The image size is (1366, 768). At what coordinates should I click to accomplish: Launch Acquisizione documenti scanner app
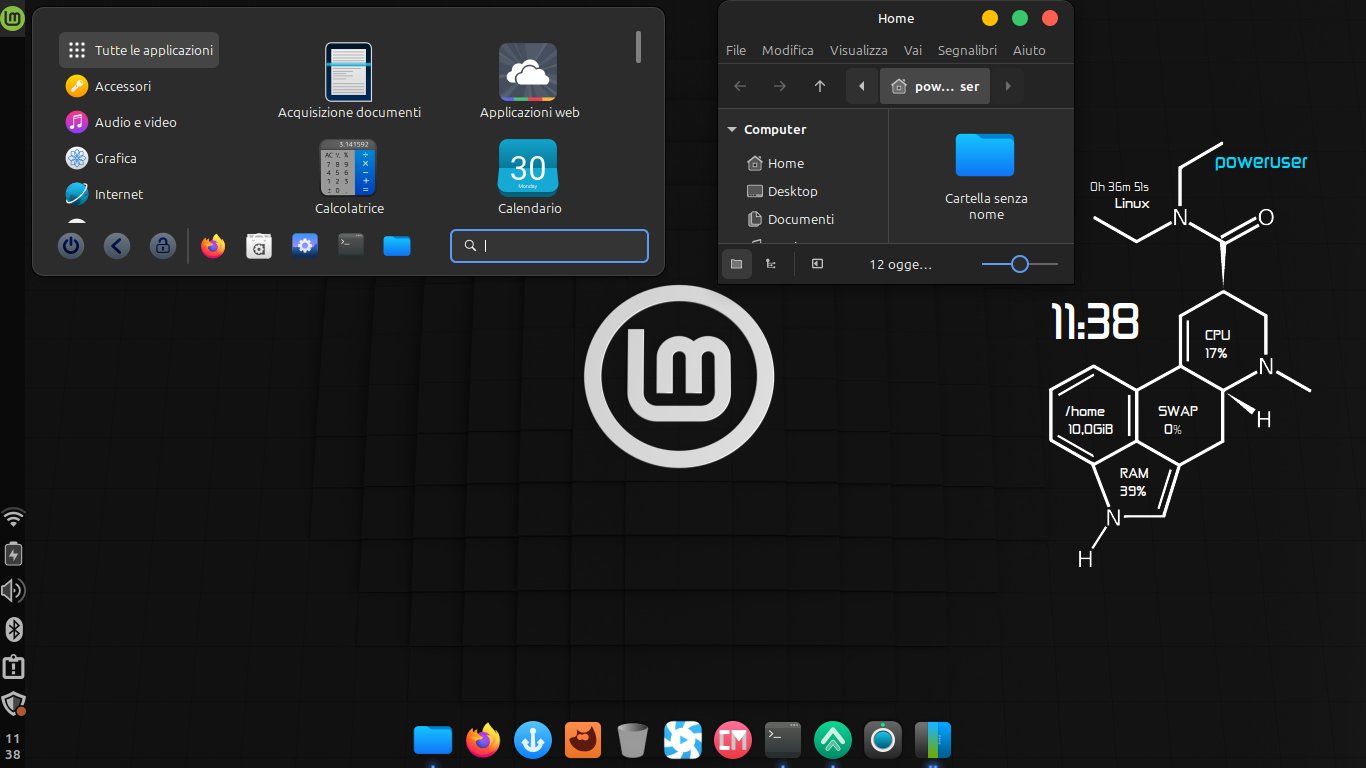349,81
